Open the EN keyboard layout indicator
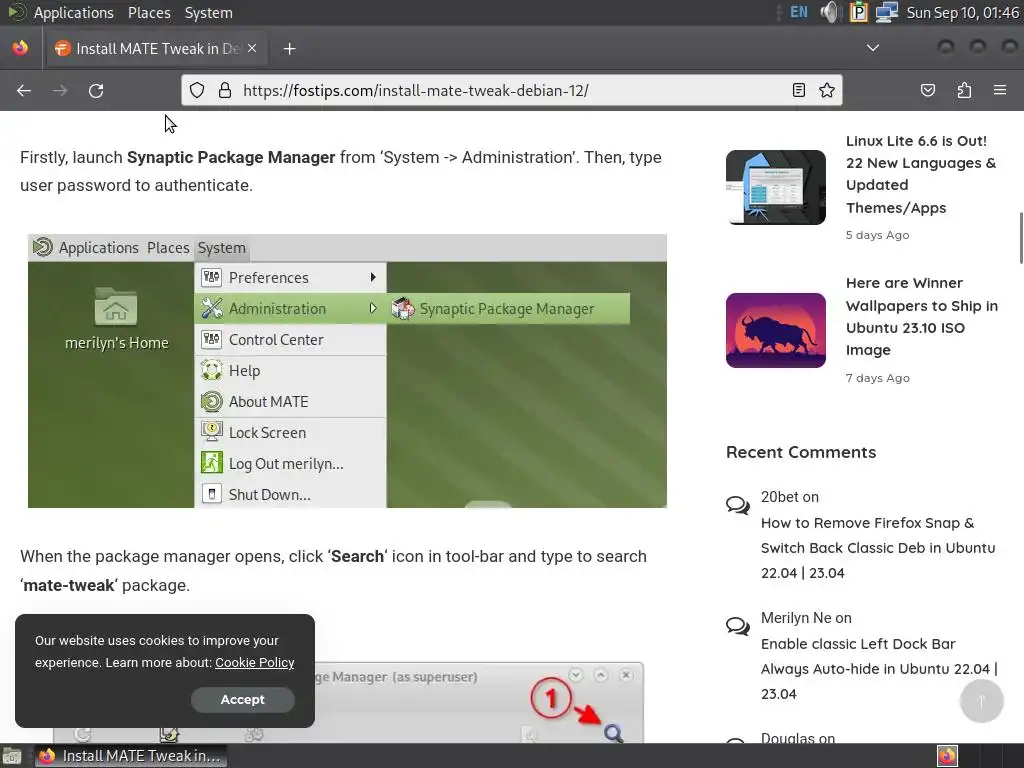Image resolution: width=1024 pixels, height=768 pixels. (x=799, y=12)
